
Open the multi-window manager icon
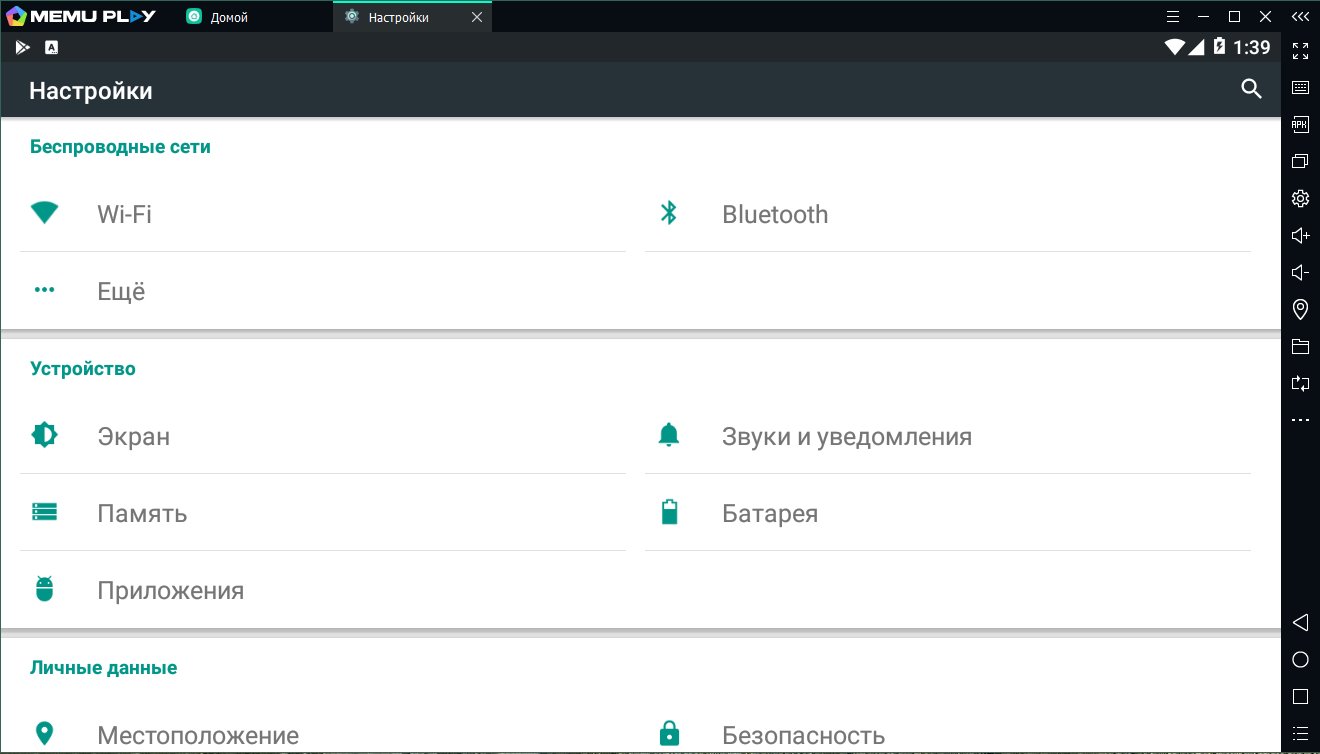point(1300,161)
